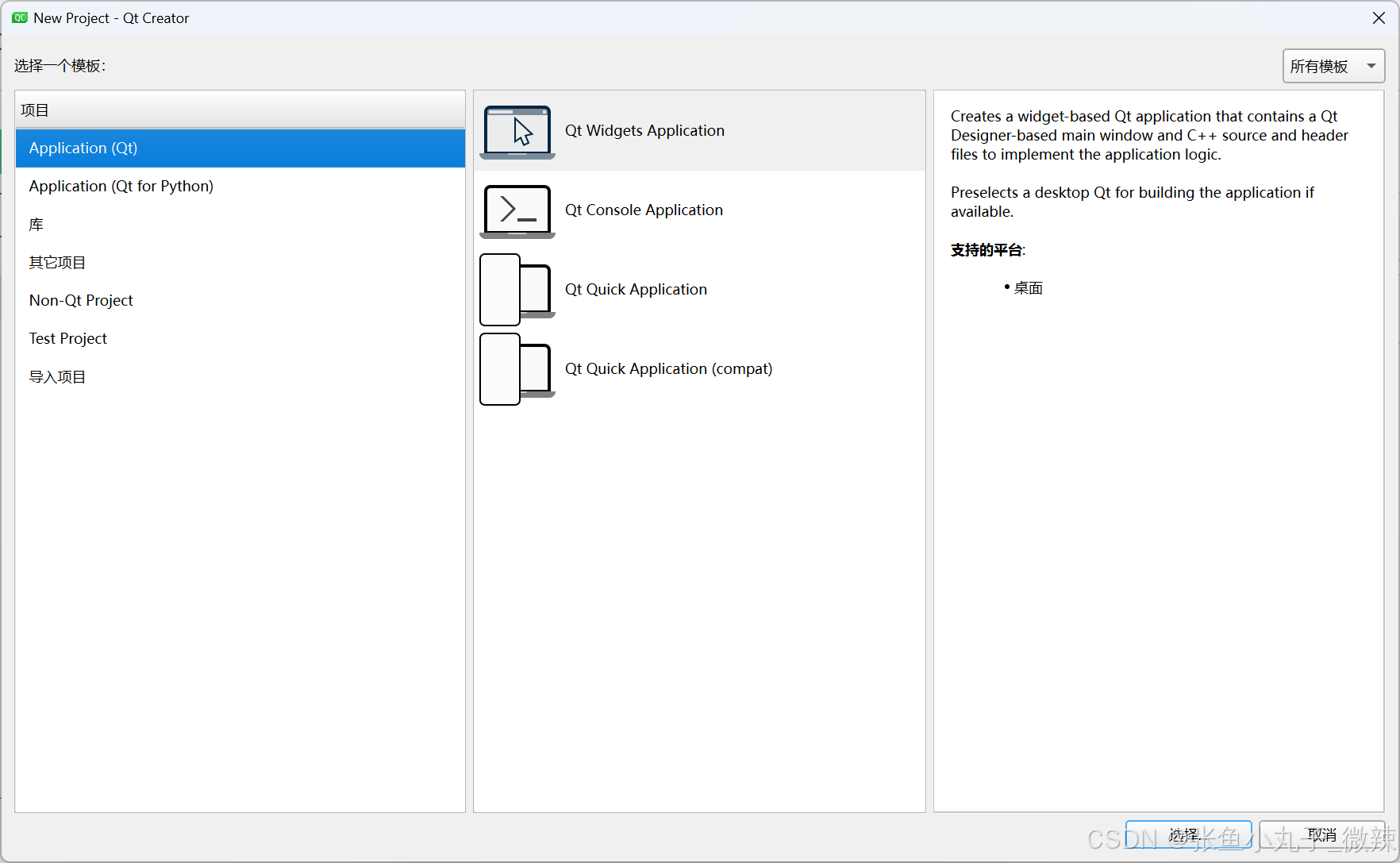Click the Qt Quick Application (compat) icon
This screenshot has width=1400, height=863.
coord(517,369)
